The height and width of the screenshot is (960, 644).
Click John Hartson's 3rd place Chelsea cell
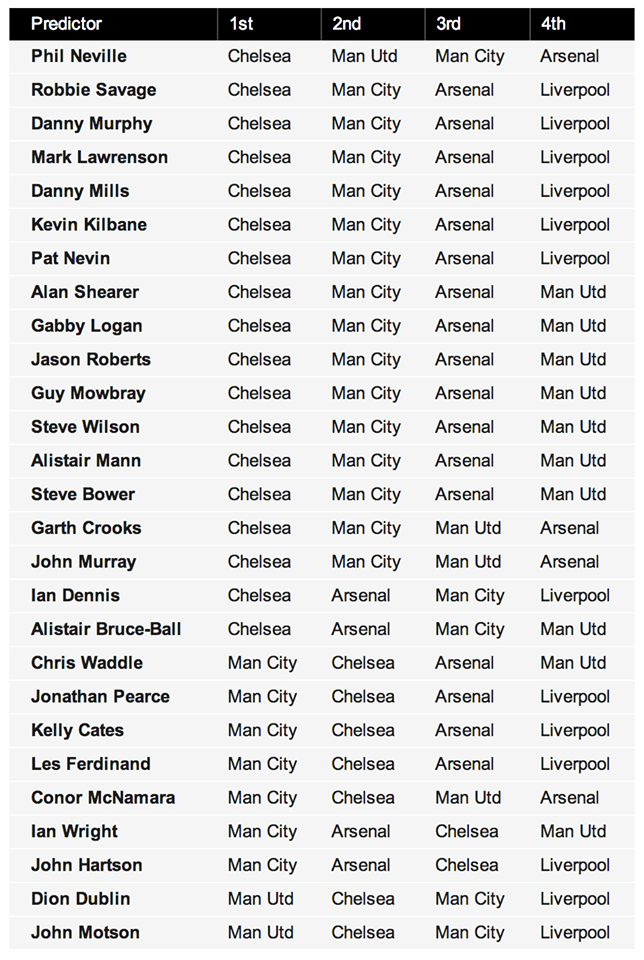(x=466, y=864)
